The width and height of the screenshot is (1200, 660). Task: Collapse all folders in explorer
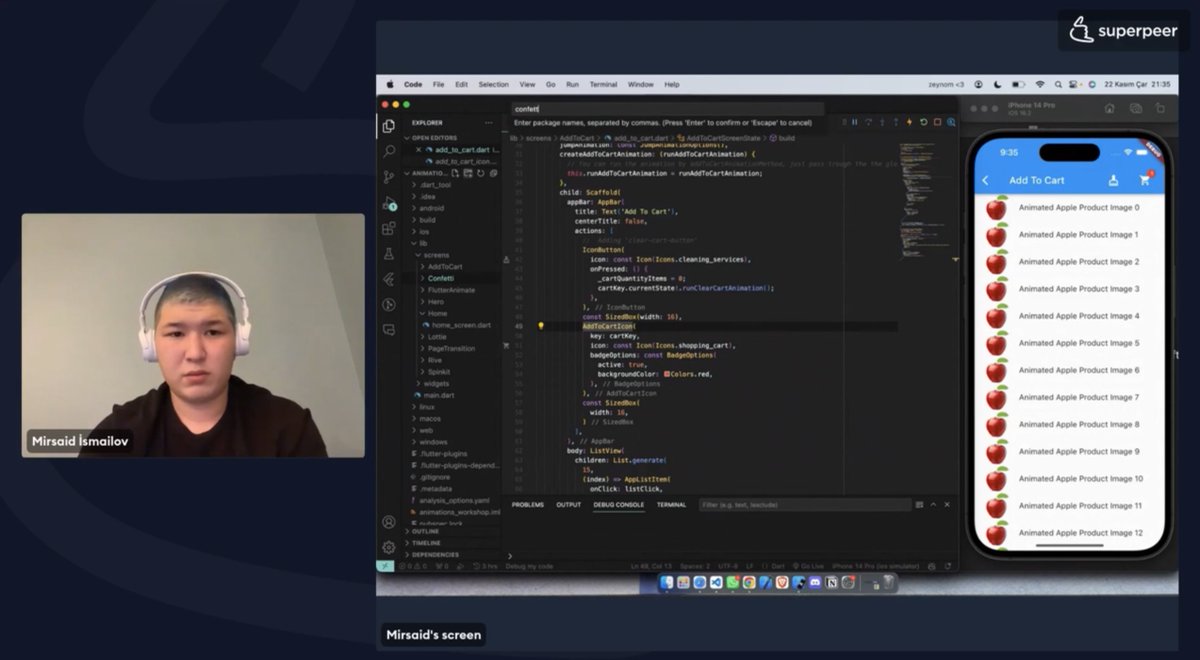(493, 173)
